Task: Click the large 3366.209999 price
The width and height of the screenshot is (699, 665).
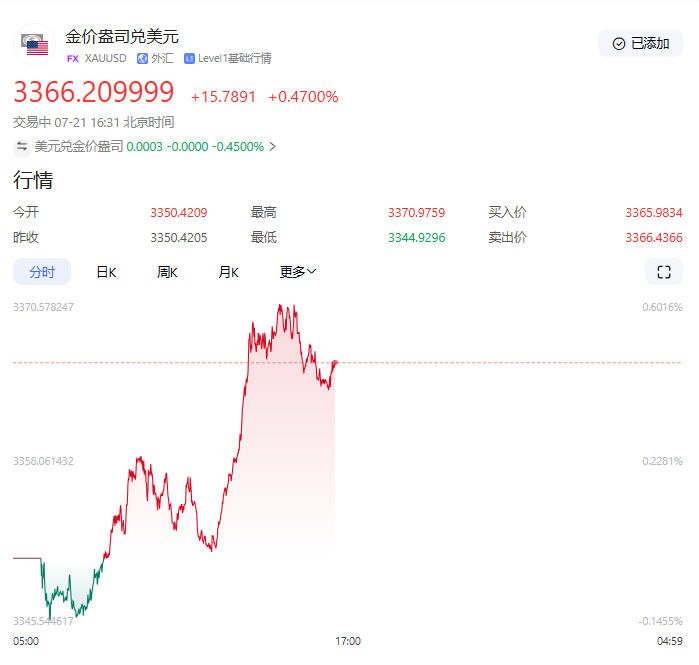Action: point(94,94)
